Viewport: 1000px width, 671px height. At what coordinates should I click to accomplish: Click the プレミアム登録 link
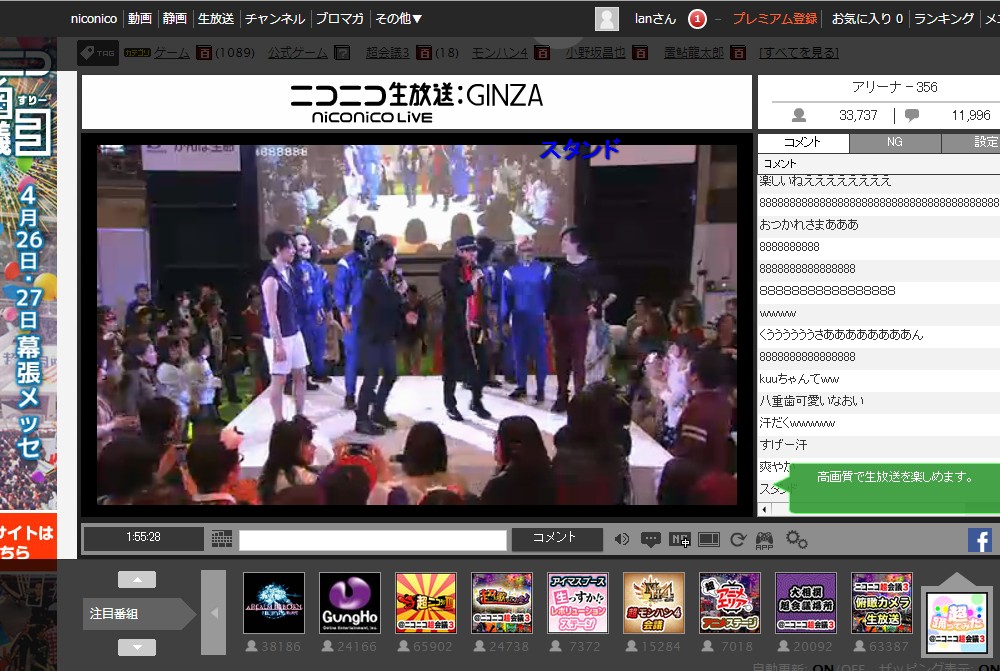[x=774, y=18]
